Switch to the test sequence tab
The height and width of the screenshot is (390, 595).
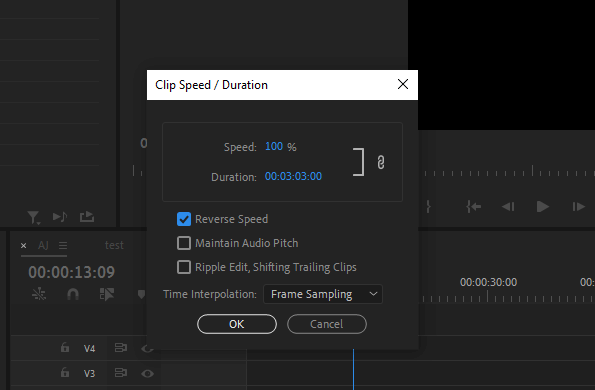[114, 245]
